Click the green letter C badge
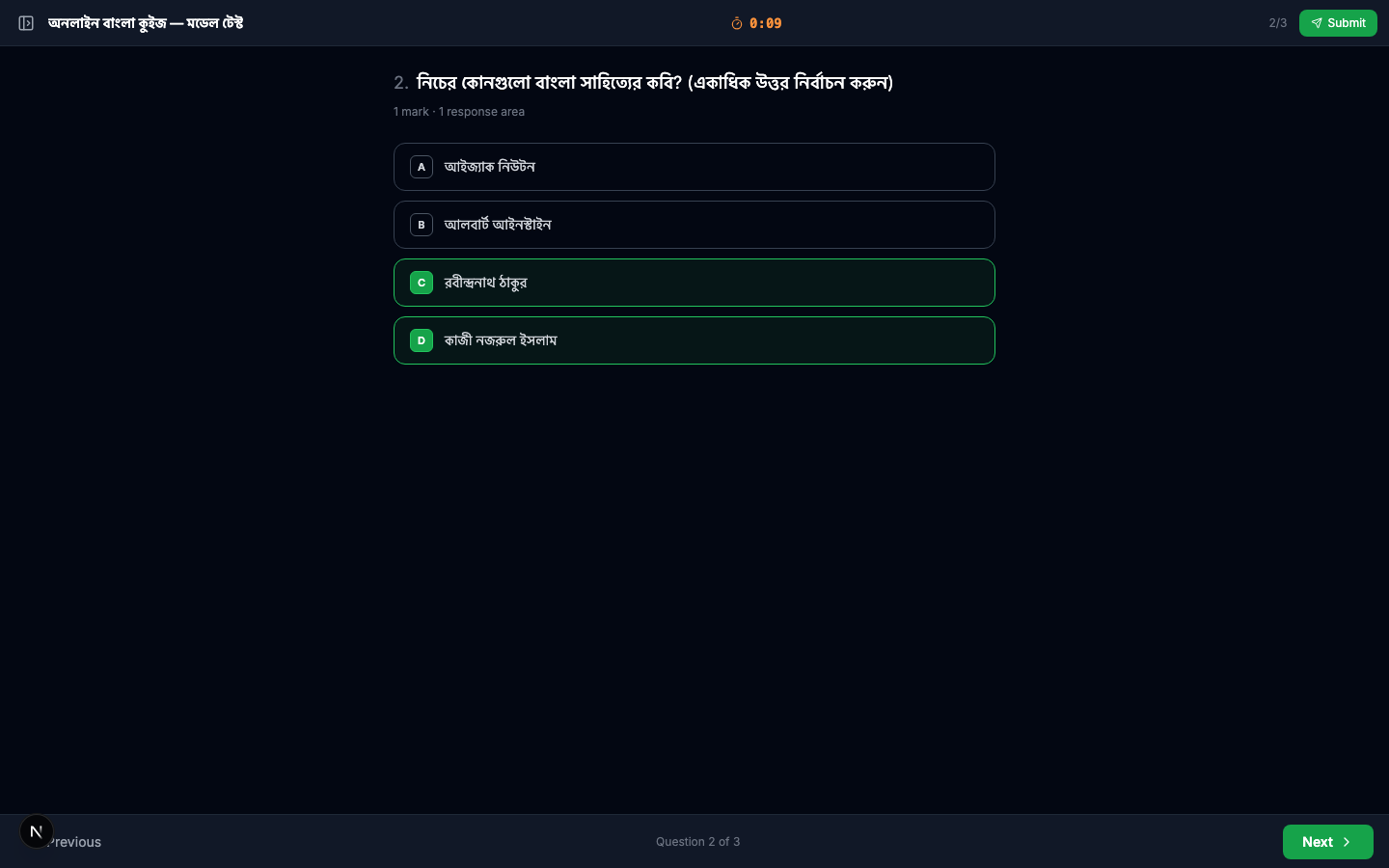1389x868 pixels. 422,283
